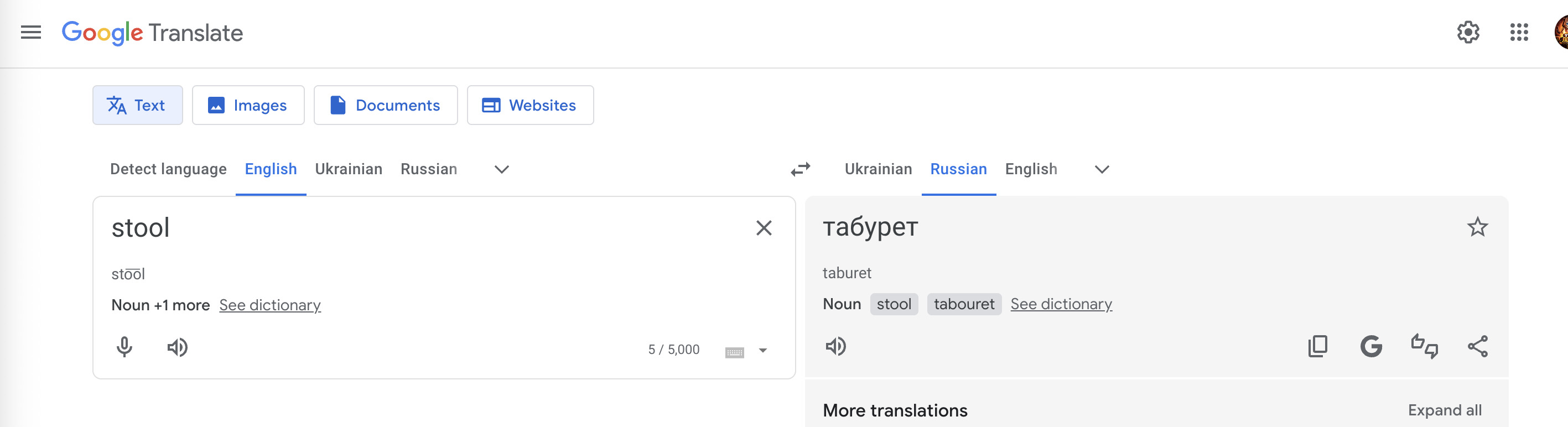1568x427 pixels.
Task: Start voice input with the microphone
Action: (x=124, y=347)
